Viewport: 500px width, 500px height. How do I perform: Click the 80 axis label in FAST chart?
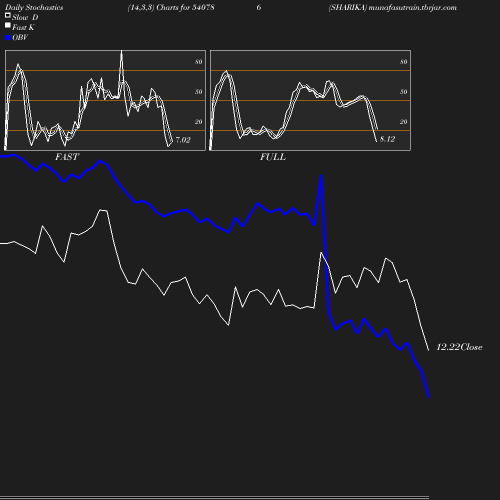coord(199,62)
